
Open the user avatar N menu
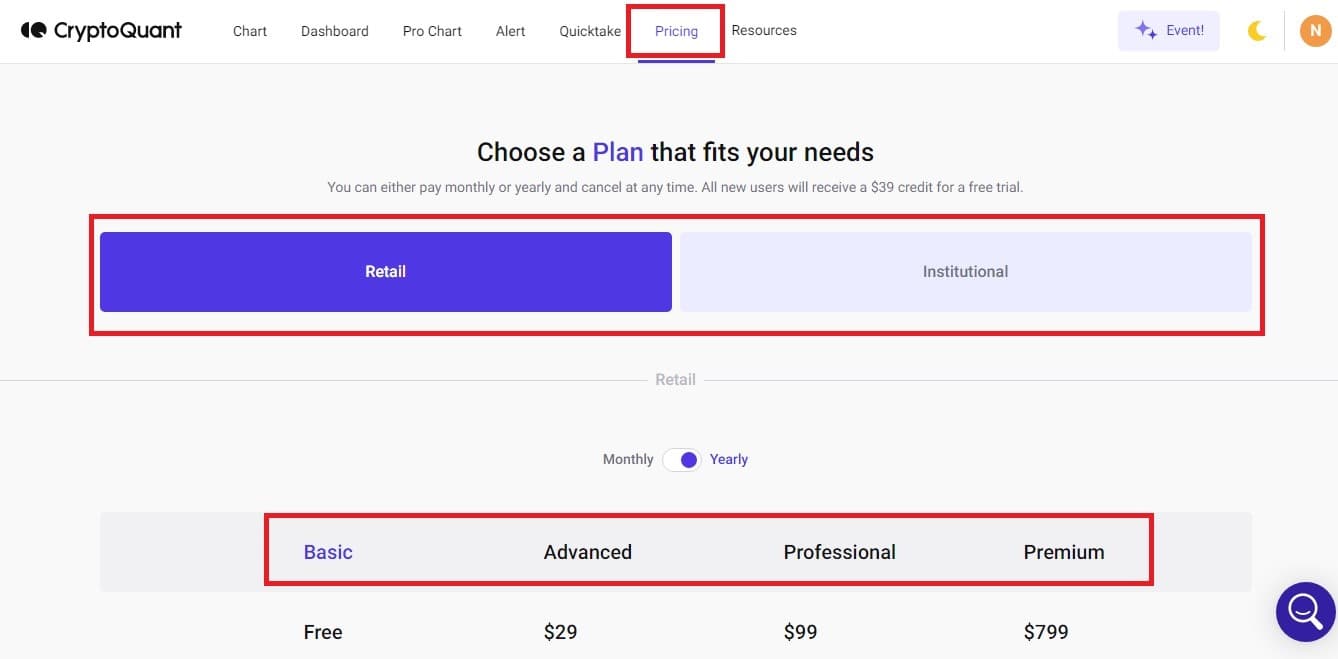pyautogui.click(x=1315, y=31)
